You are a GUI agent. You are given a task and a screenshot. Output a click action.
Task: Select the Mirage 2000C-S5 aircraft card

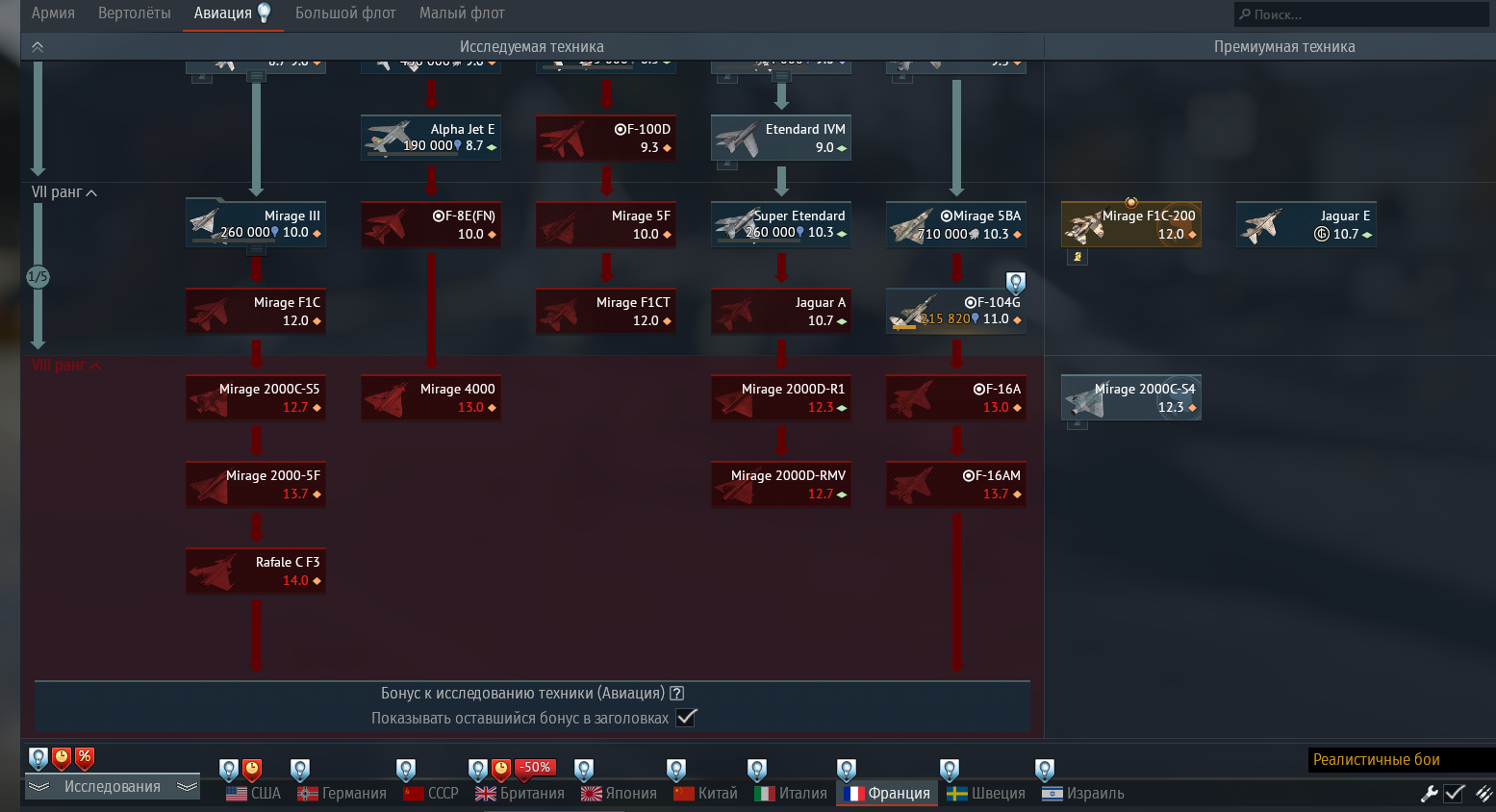256,397
